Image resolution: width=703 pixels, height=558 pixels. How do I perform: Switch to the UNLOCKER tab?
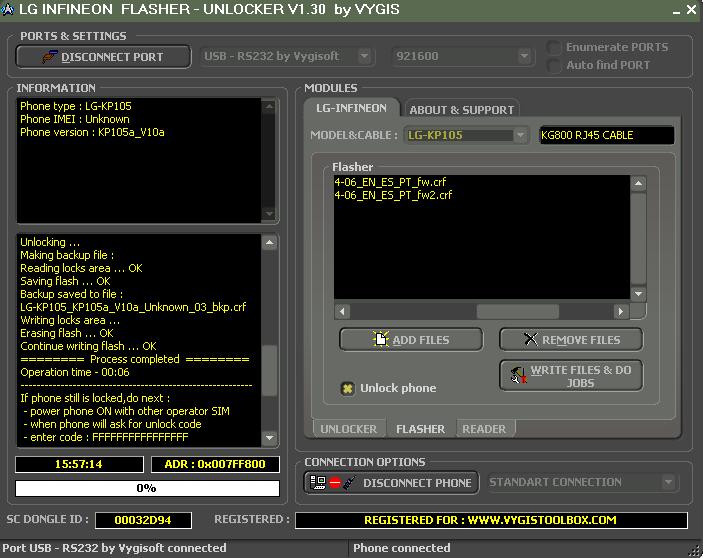[x=348, y=429]
